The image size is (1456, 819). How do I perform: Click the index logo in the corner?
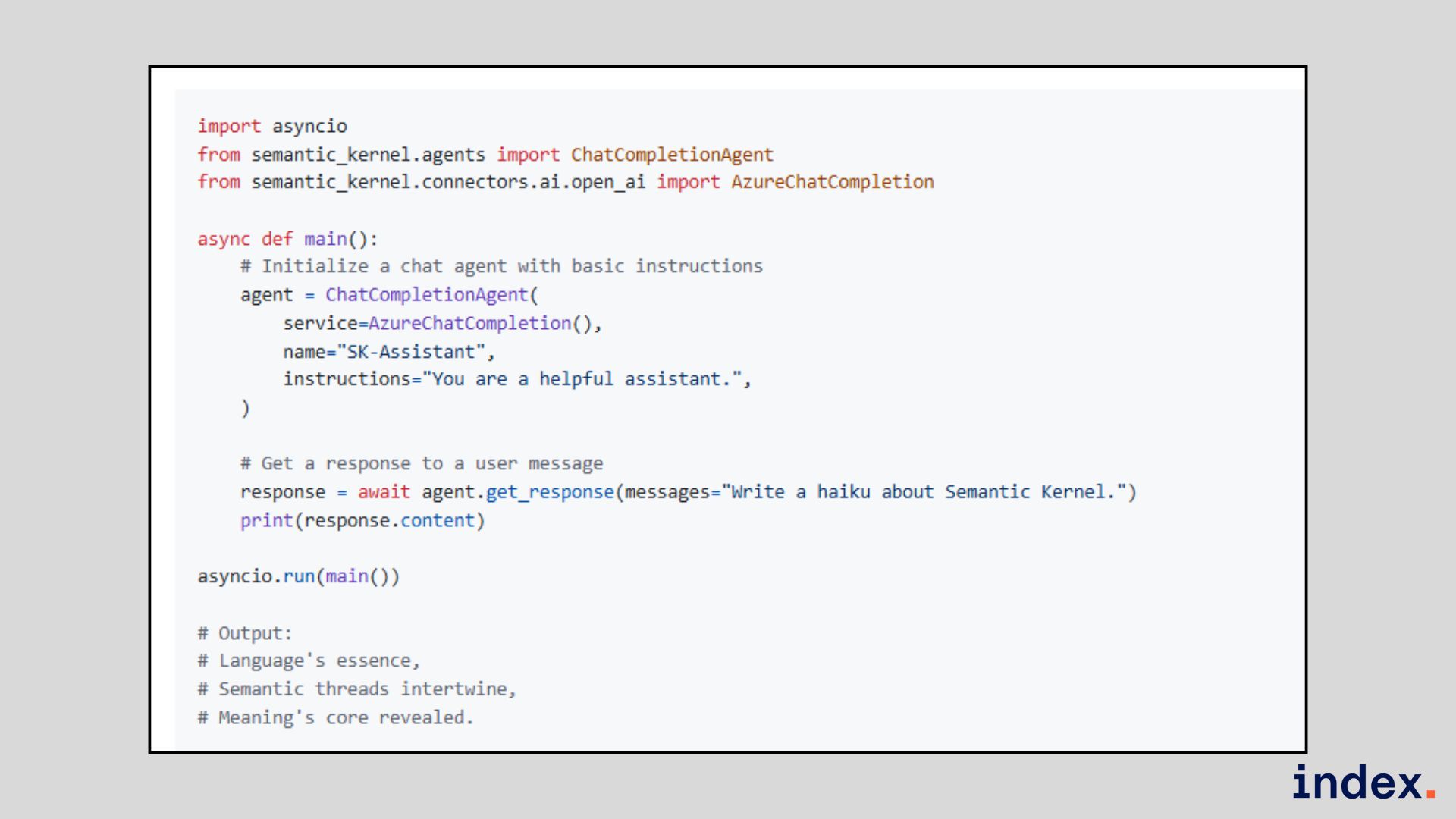click(x=1363, y=783)
